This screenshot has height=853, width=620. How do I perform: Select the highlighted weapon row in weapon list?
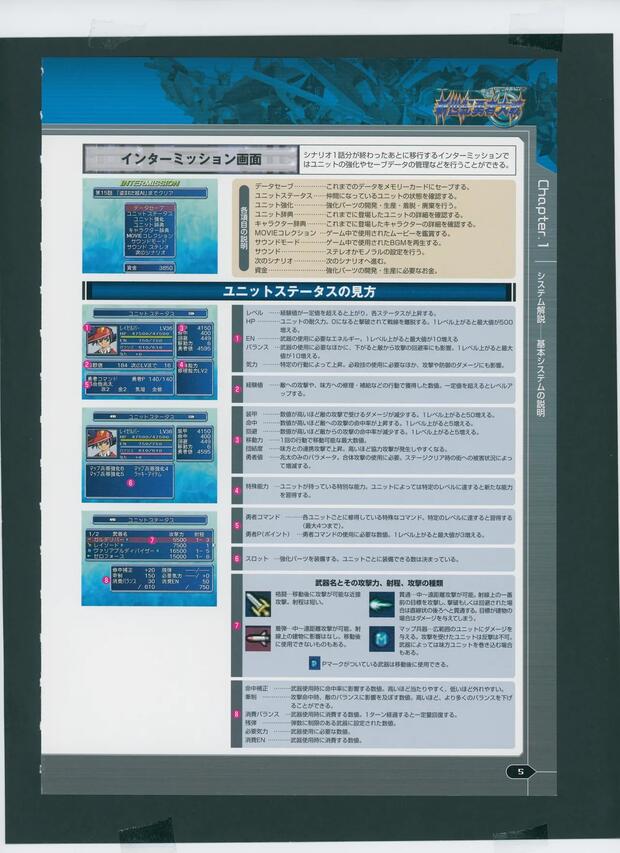(150, 539)
